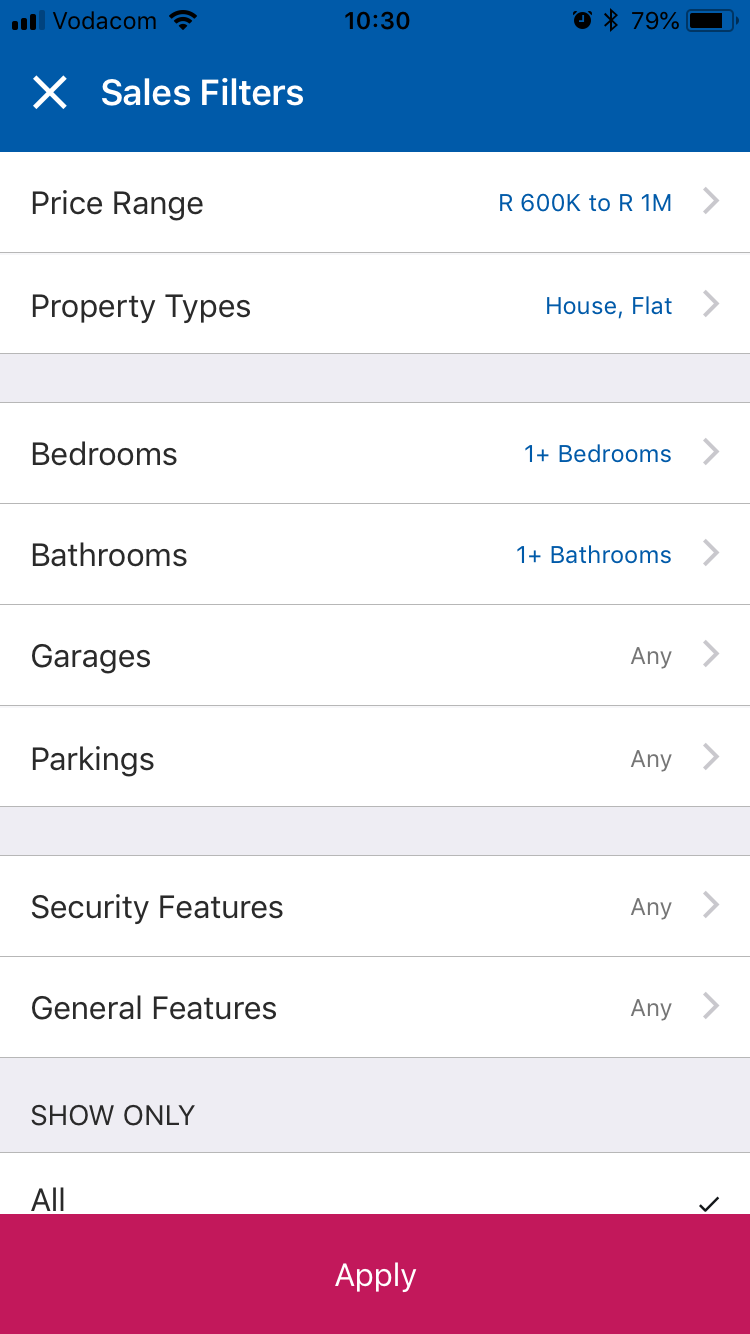The height and width of the screenshot is (1334, 750).
Task: Open Property Types chevron arrow
Action: point(711,304)
